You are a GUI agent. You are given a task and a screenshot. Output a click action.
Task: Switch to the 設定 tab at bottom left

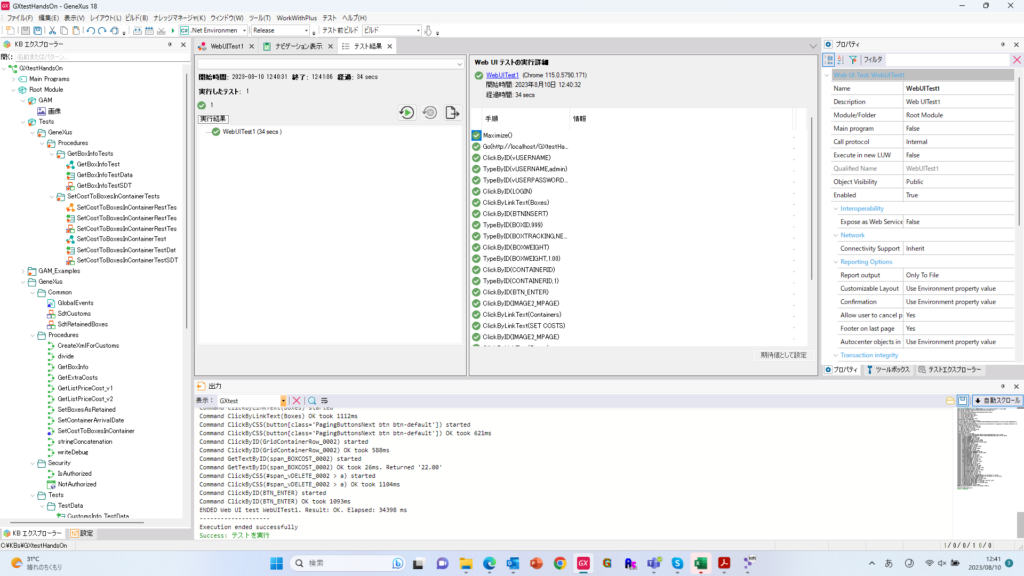pos(82,534)
